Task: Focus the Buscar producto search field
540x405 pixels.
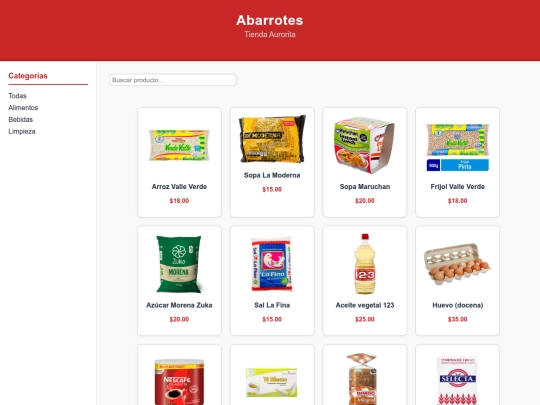Action: click(173, 80)
